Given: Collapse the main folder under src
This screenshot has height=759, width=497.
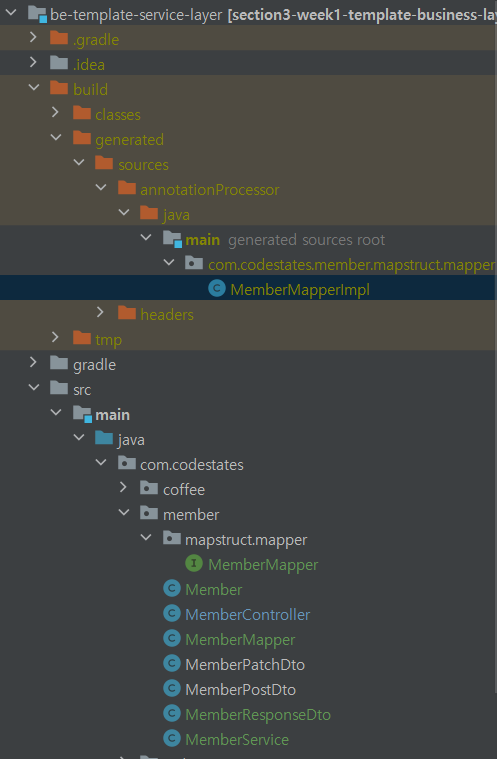Looking at the screenshot, I should coord(56,412).
